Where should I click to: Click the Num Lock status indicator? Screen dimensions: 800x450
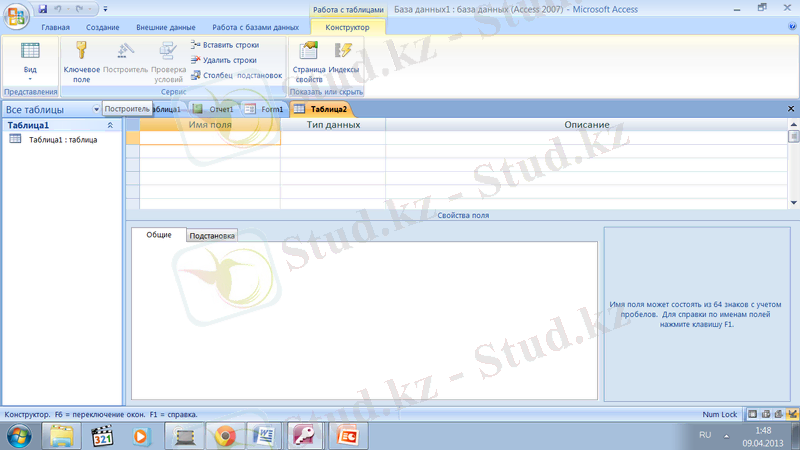[x=719, y=414]
